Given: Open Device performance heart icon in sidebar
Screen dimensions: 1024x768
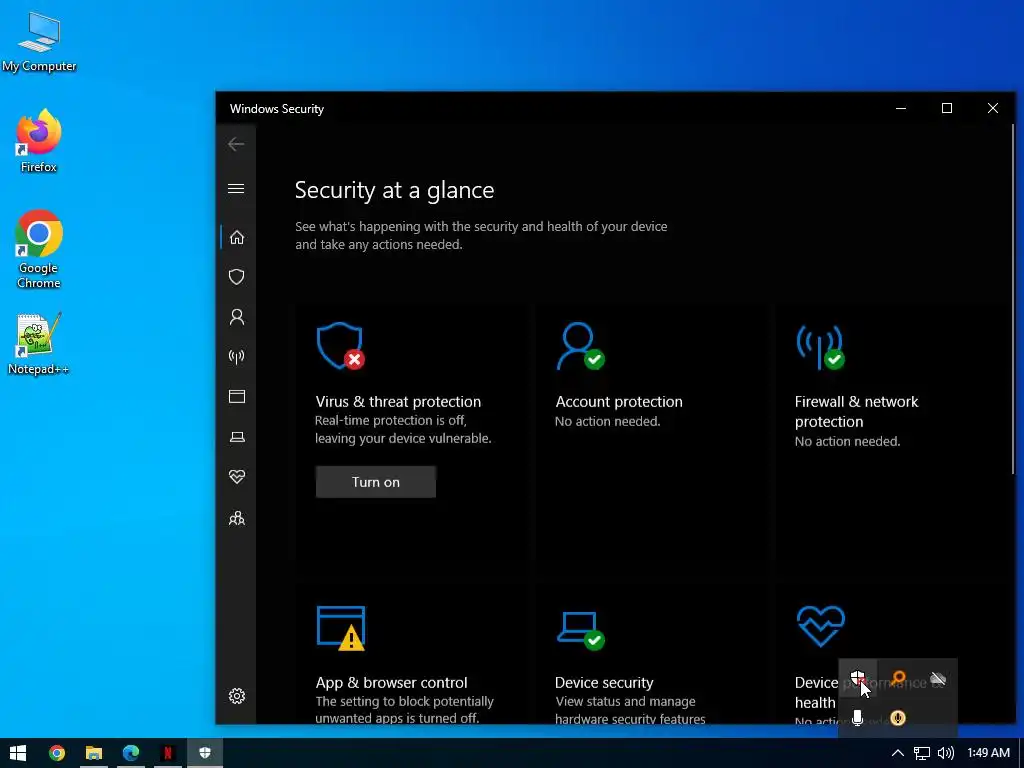Looking at the screenshot, I should click(236, 477).
